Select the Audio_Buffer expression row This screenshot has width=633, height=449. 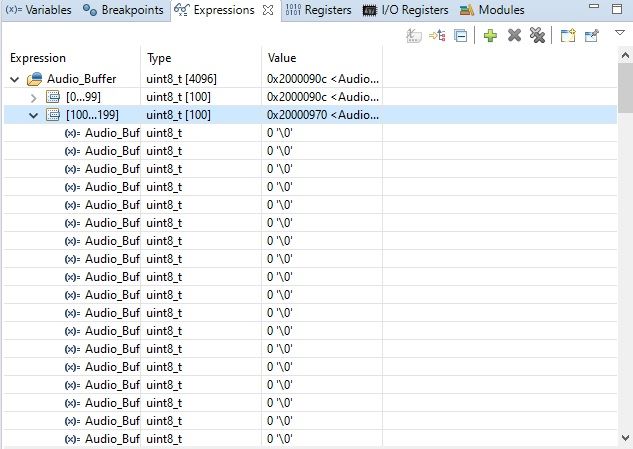pos(310,79)
